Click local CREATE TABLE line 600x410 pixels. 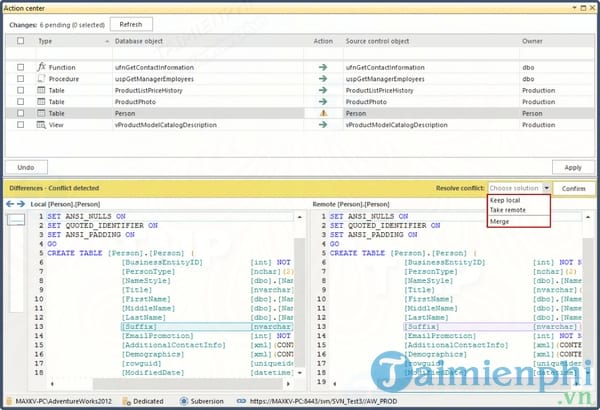[121, 253]
